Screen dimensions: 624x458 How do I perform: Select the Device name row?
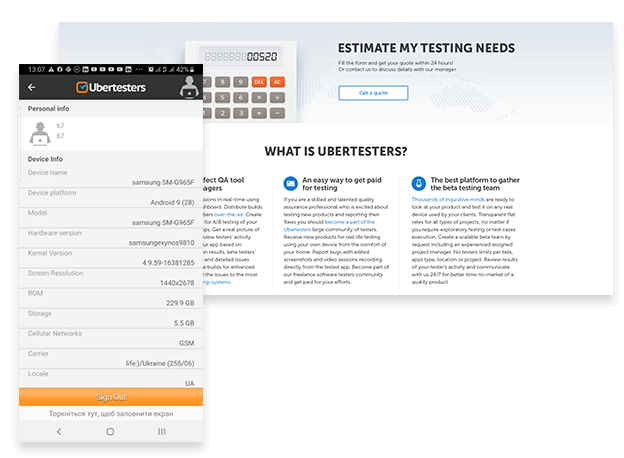pyautogui.click(x=110, y=177)
